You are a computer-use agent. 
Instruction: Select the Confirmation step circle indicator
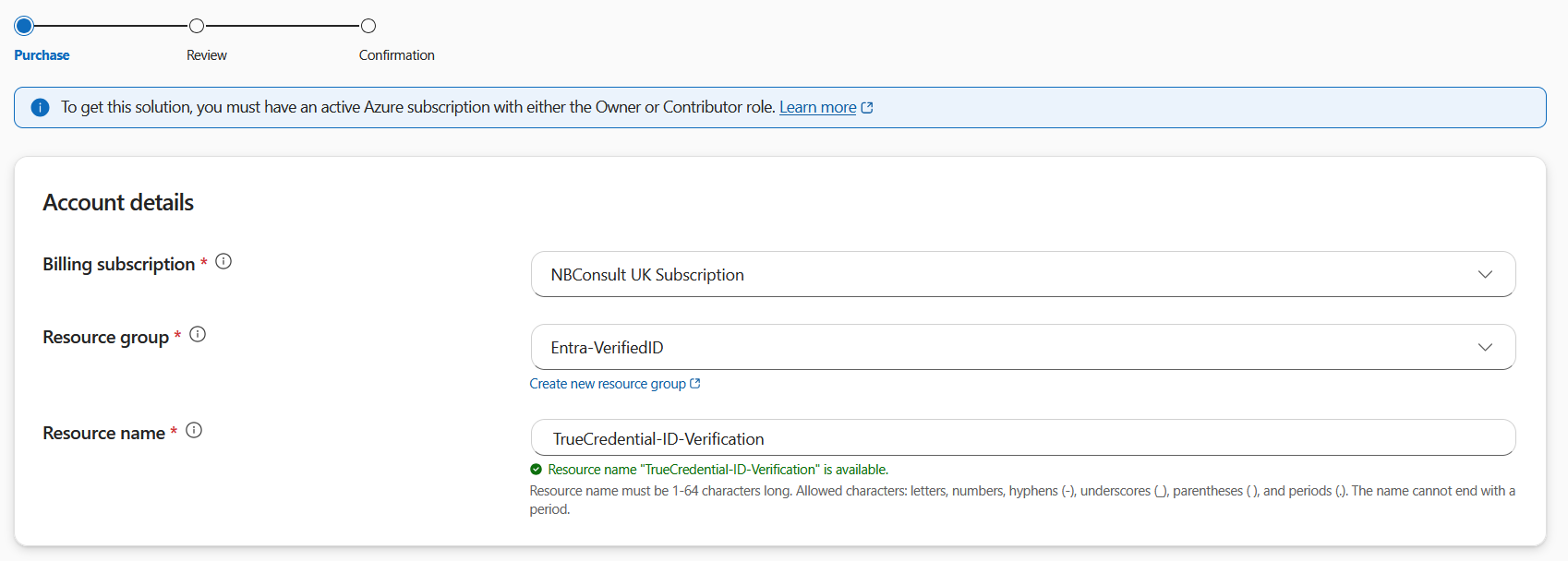click(x=368, y=26)
